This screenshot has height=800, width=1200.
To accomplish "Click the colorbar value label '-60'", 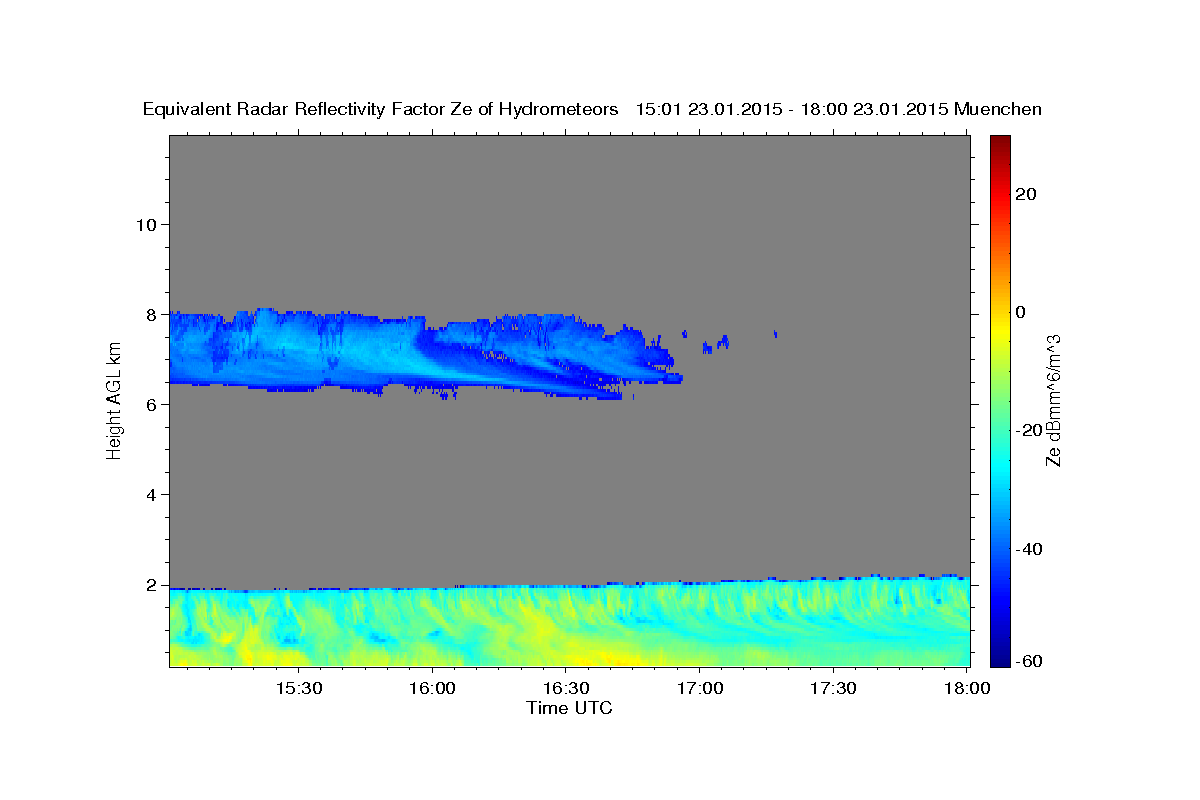I will [1031, 661].
